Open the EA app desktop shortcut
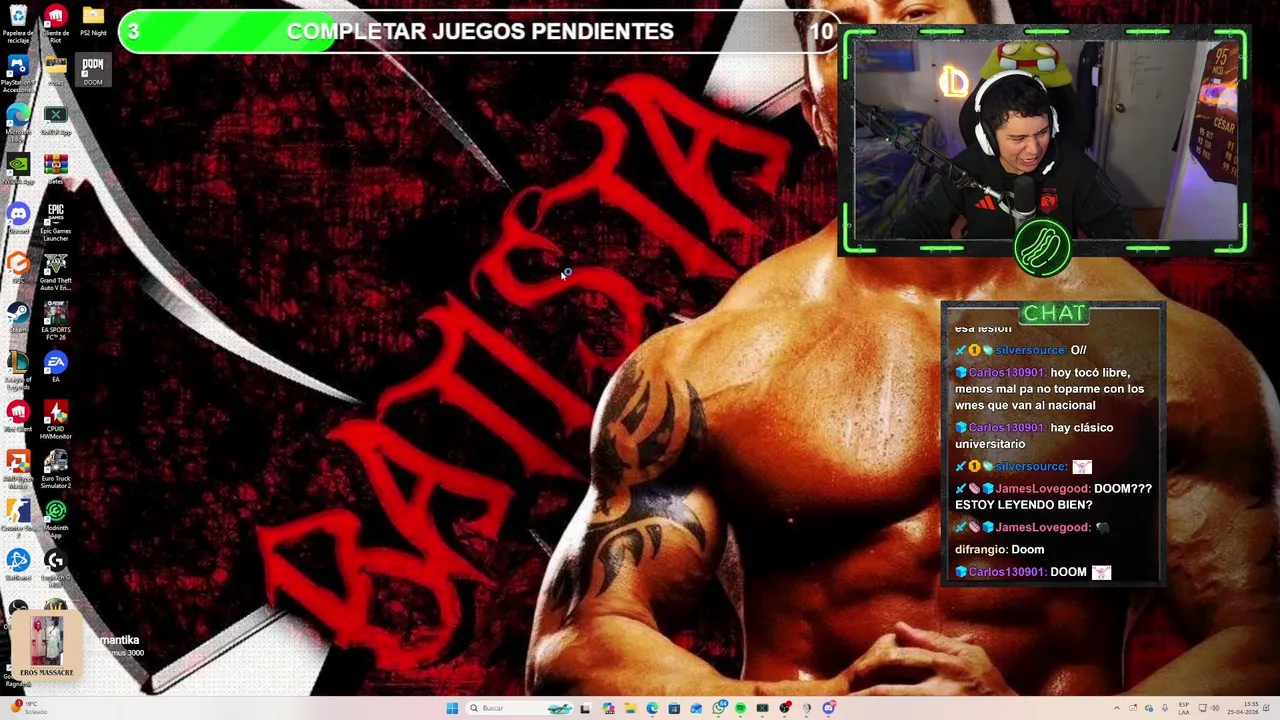The height and width of the screenshot is (720, 1280). pos(55,366)
